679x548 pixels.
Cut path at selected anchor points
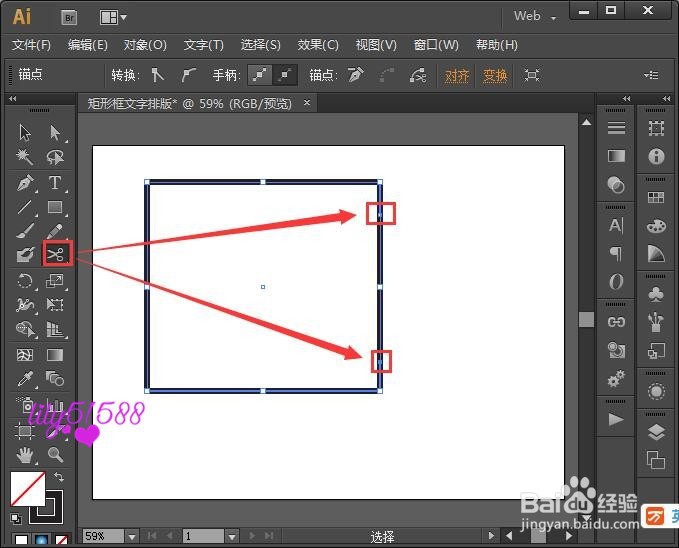pyautogui.click(x=418, y=75)
